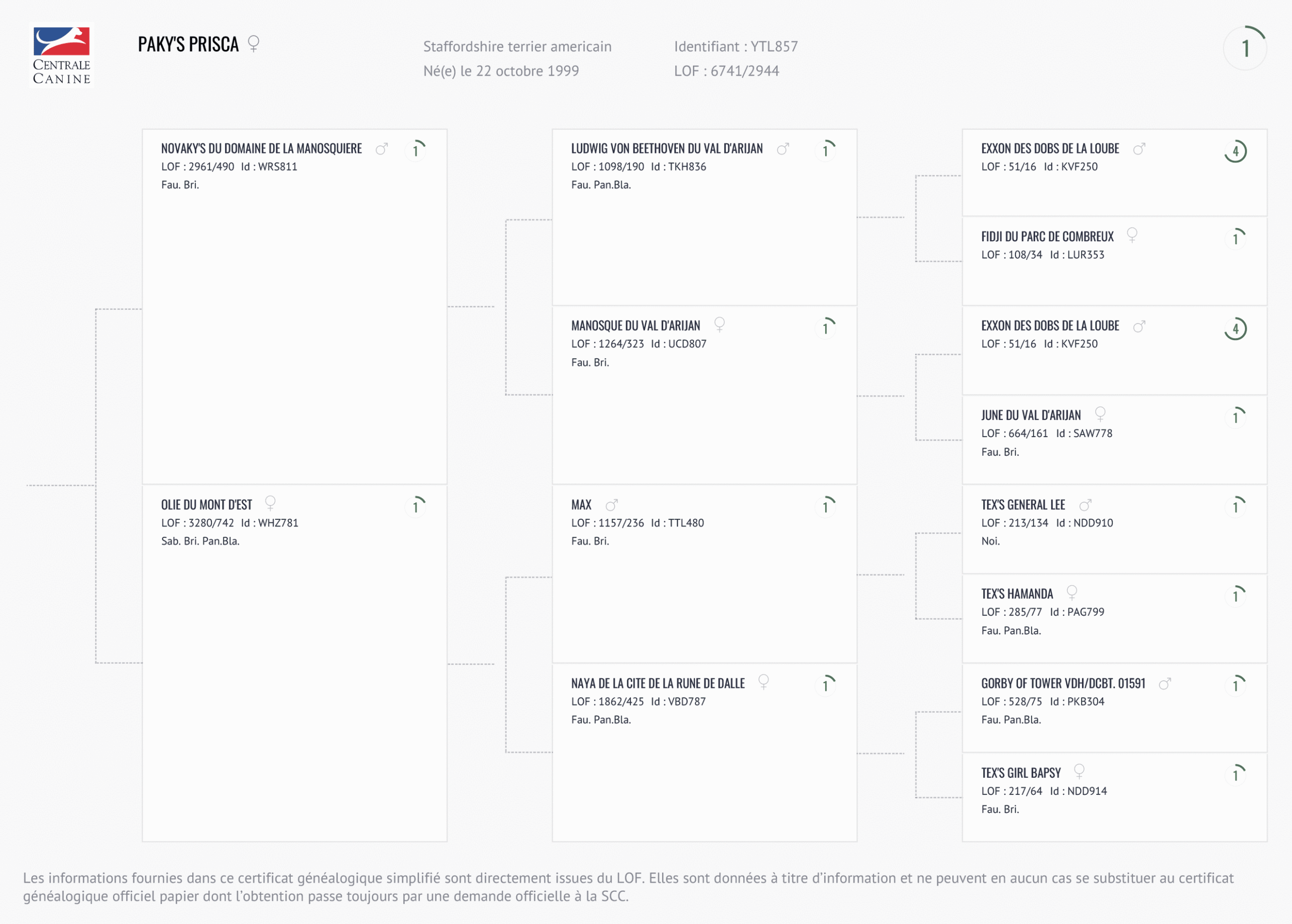Click the female symbol next to PAKY'S PRISCA
The height and width of the screenshot is (924, 1292).
(x=254, y=44)
